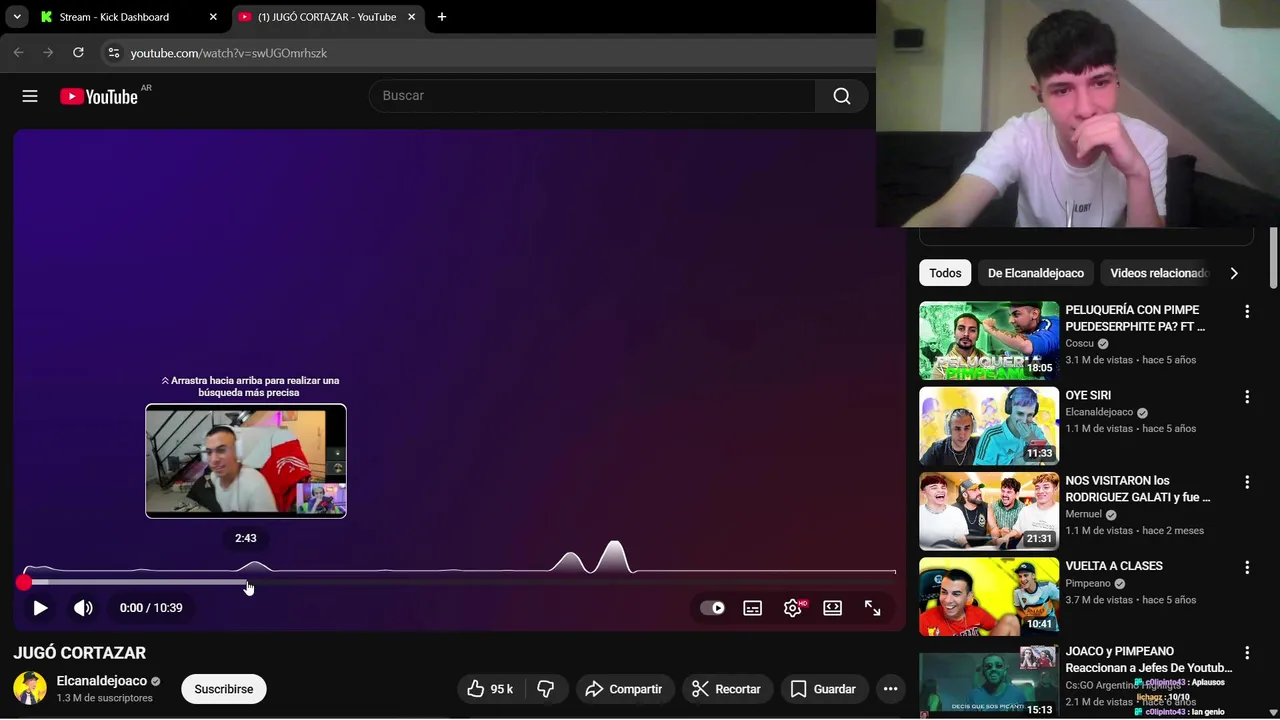Open options menu for PELUQUERÍA CON PIMPE
1280x720 pixels.
click(x=1247, y=312)
